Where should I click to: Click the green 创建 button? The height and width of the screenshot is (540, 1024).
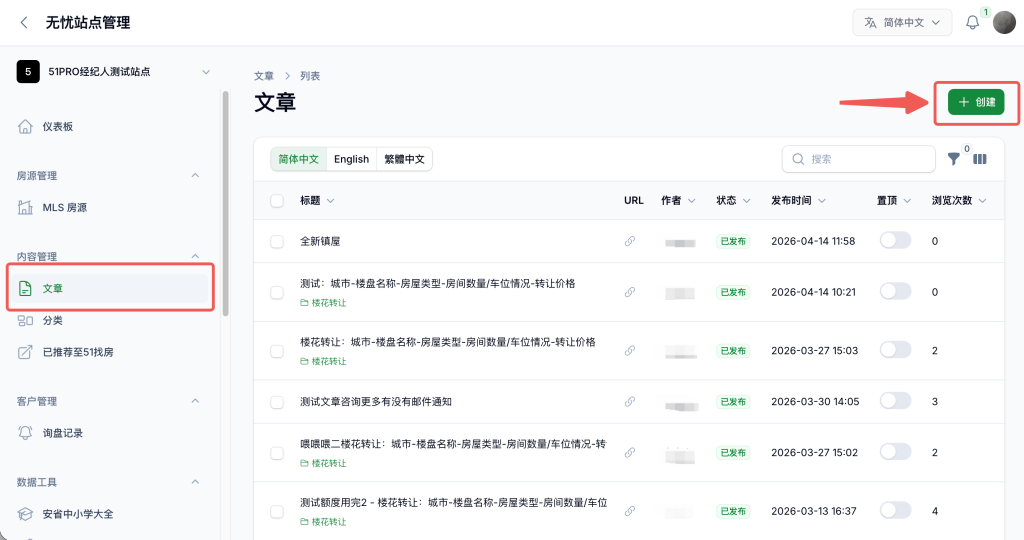pos(976,102)
